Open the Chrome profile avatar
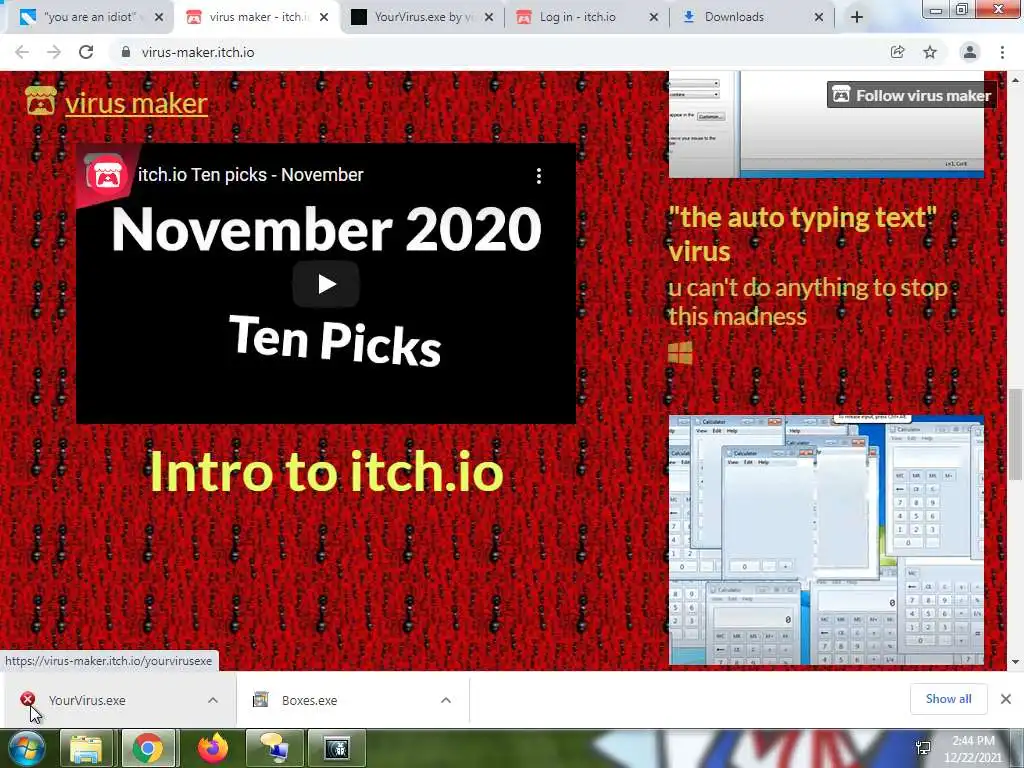This screenshot has width=1024, height=768. (x=970, y=52)
